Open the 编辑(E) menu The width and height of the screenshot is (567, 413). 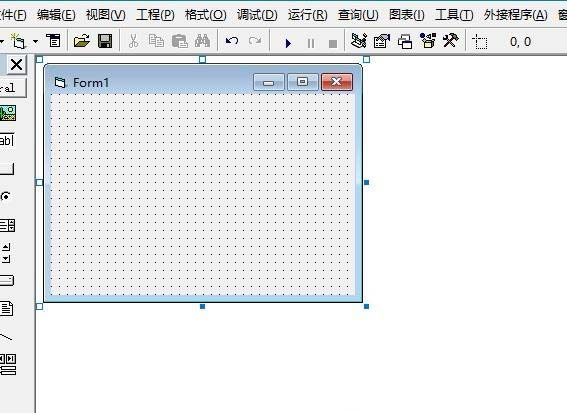[x=56, y=15]
